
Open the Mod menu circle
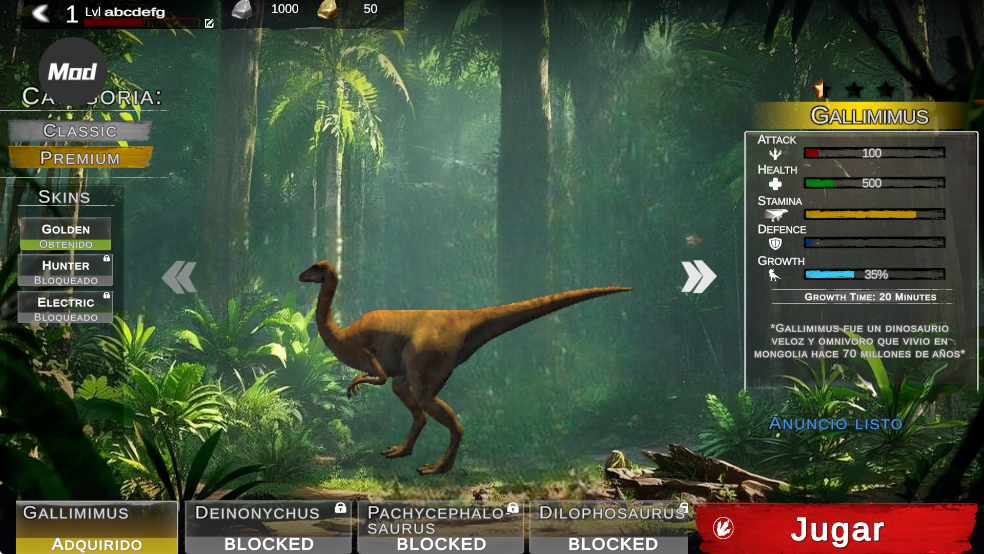coord(73,72)
